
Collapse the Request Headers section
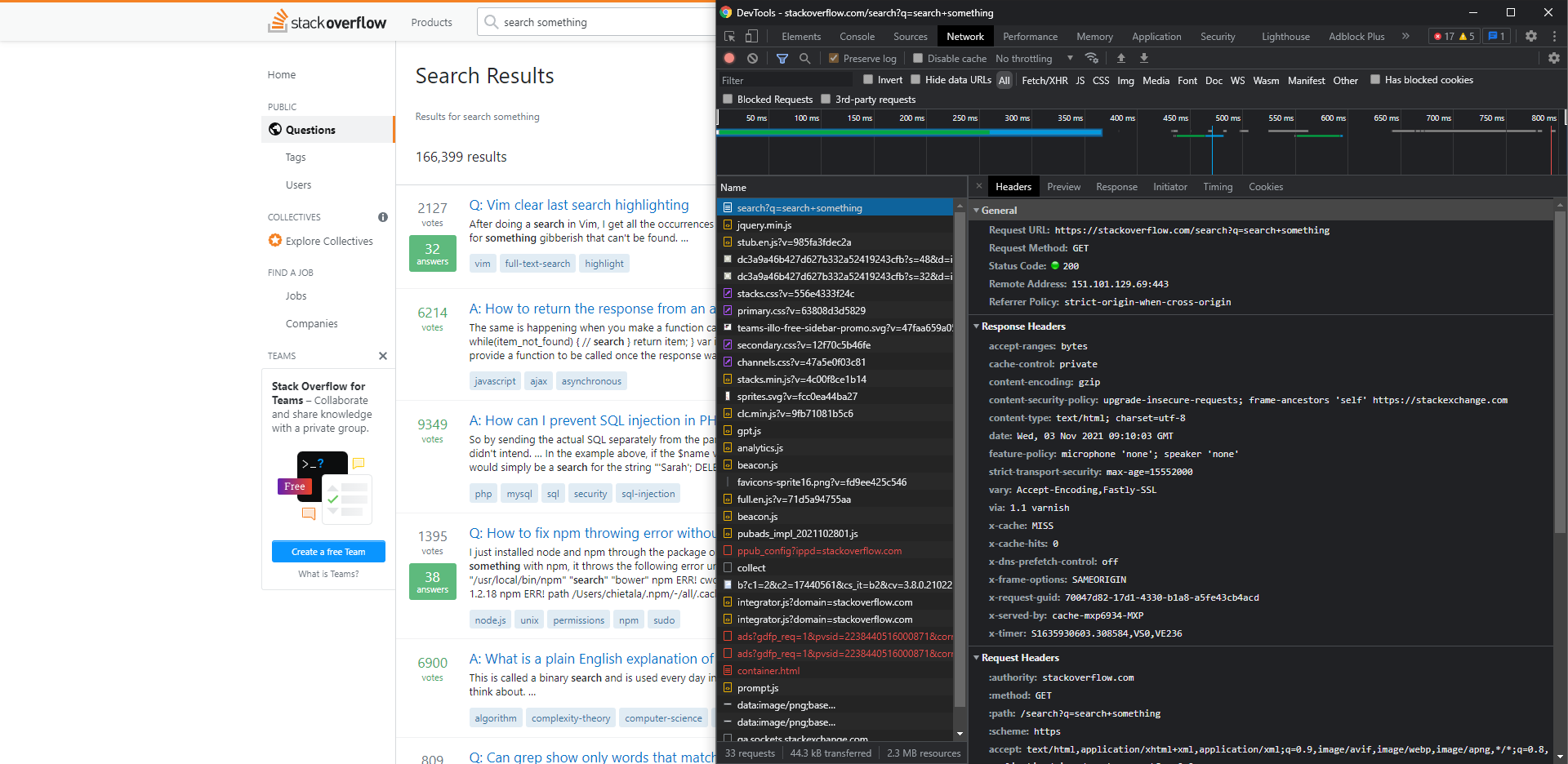pyautogui.click(x=976, y=658)
